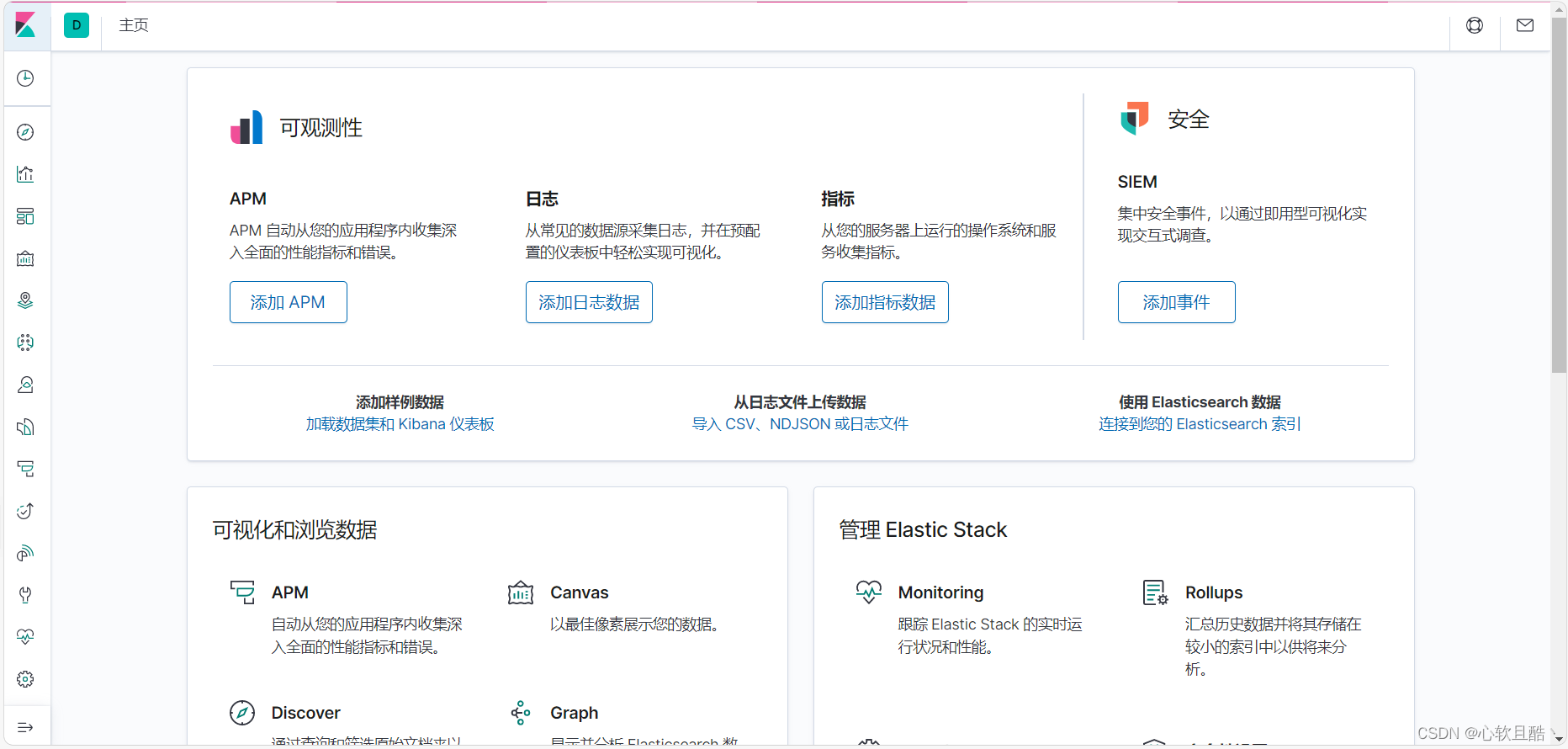Open Discover from the sidebar compass icon

coord(25,132)
